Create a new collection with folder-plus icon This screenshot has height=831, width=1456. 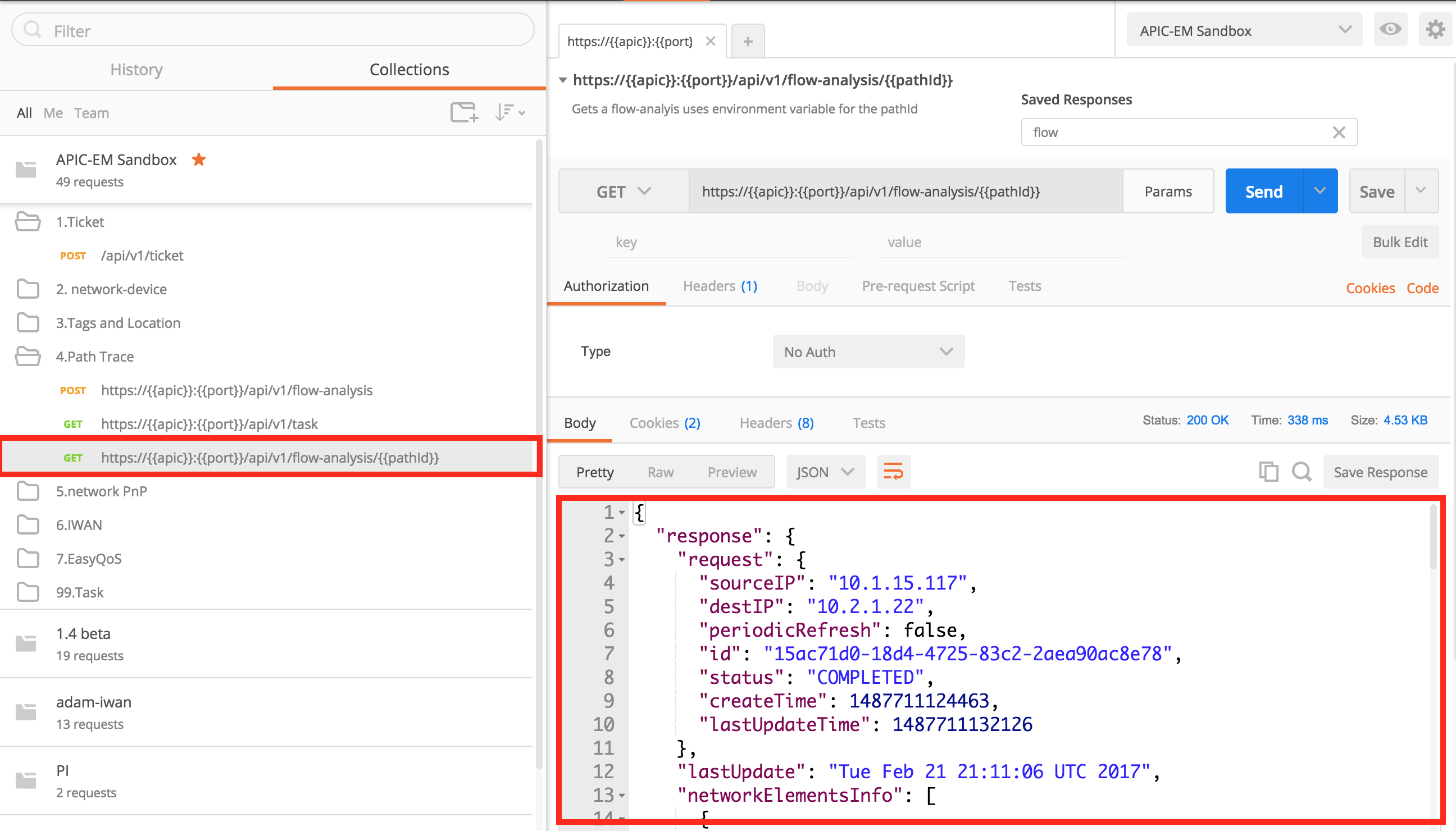pyautogui.click(x=463, y=112)
